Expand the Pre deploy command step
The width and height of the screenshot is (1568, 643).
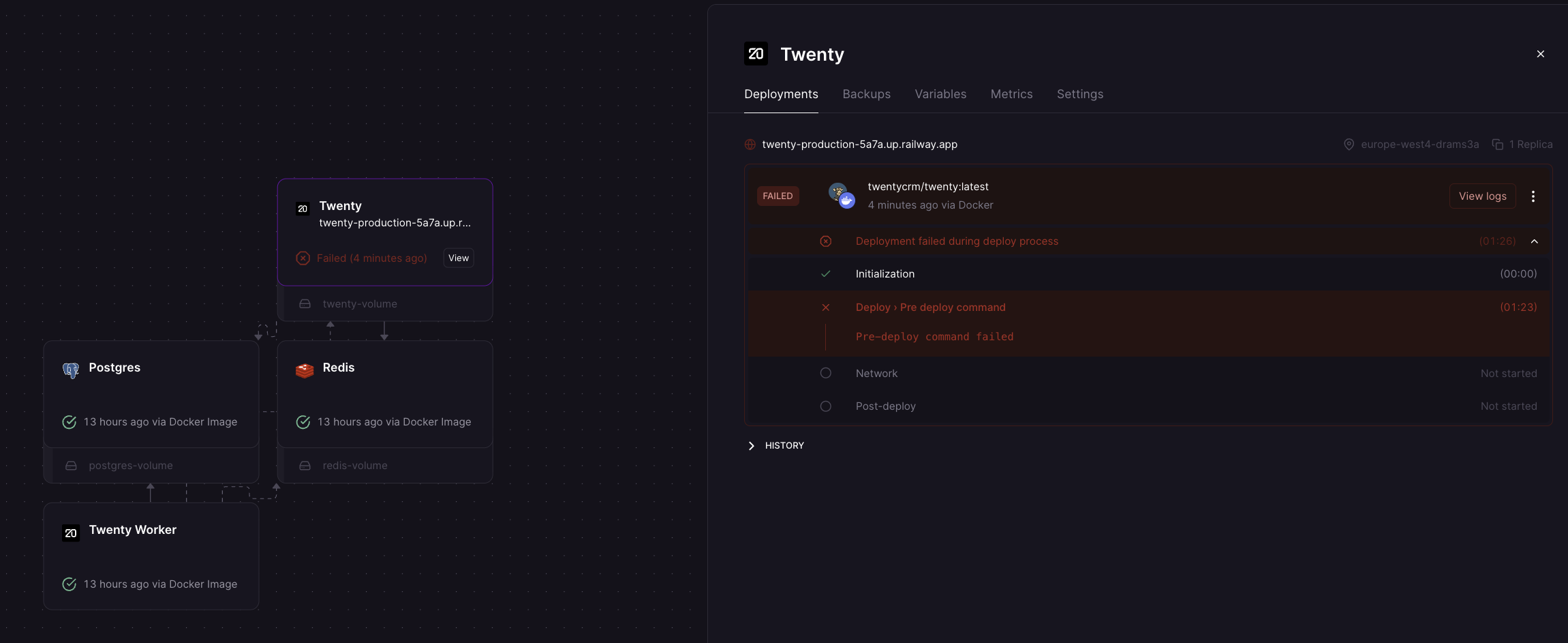pos(930,308)
